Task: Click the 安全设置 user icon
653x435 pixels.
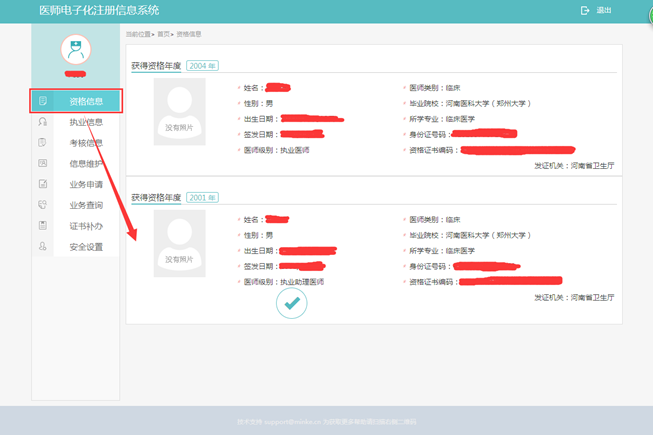Action: pyautogui.click(x=43, y=247)
